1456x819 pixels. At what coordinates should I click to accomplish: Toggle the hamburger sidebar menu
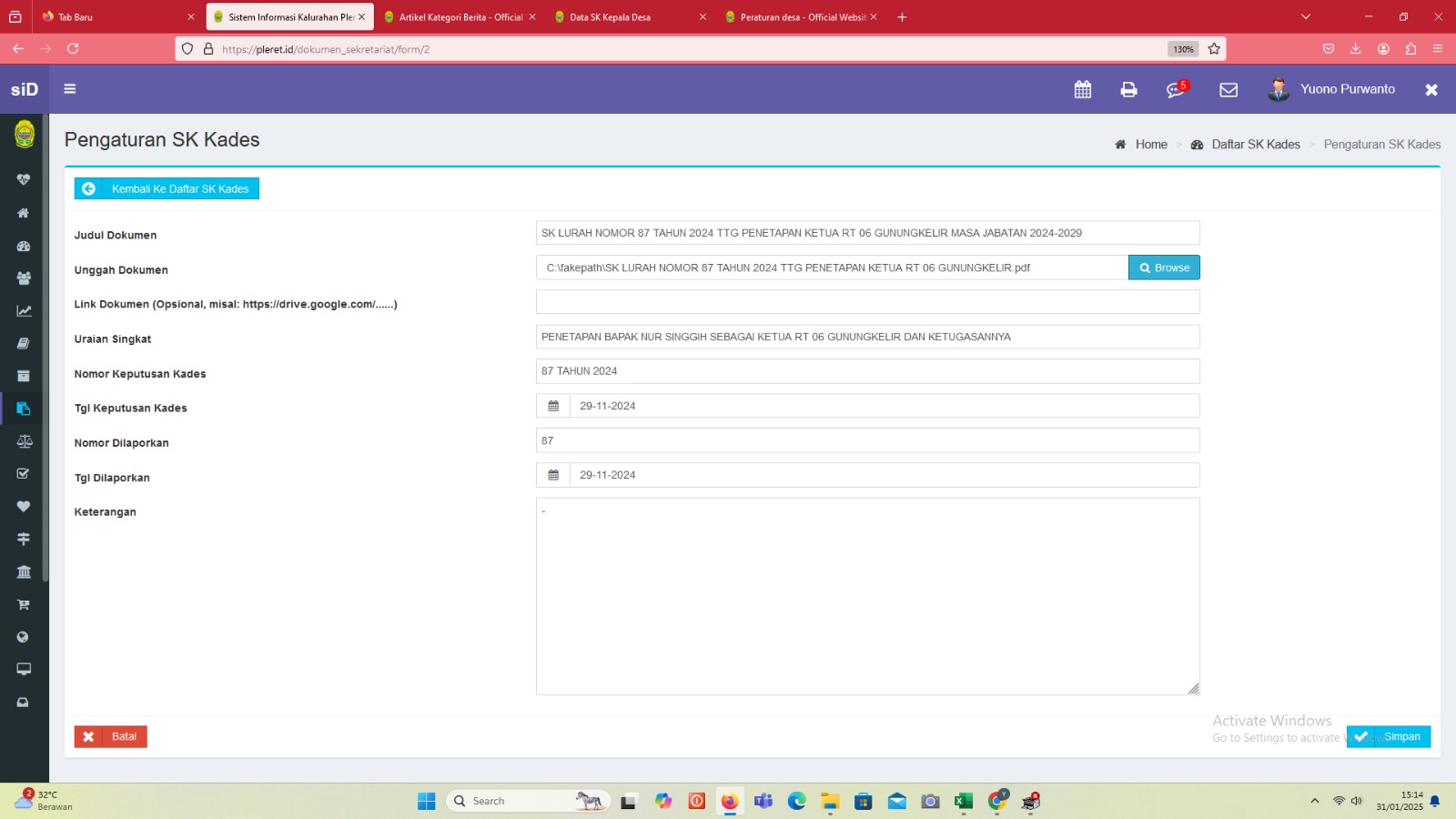point(70,89)
